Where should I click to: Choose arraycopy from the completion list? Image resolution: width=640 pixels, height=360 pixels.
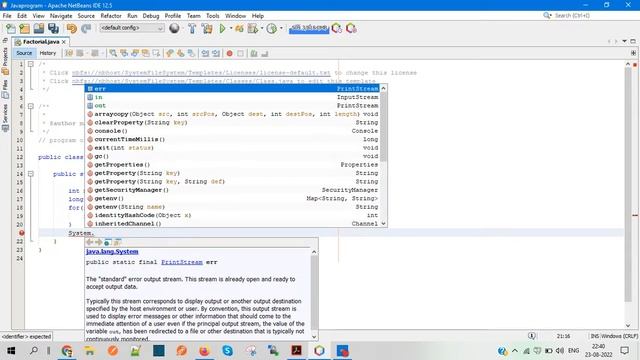click(x=233, y=114)
